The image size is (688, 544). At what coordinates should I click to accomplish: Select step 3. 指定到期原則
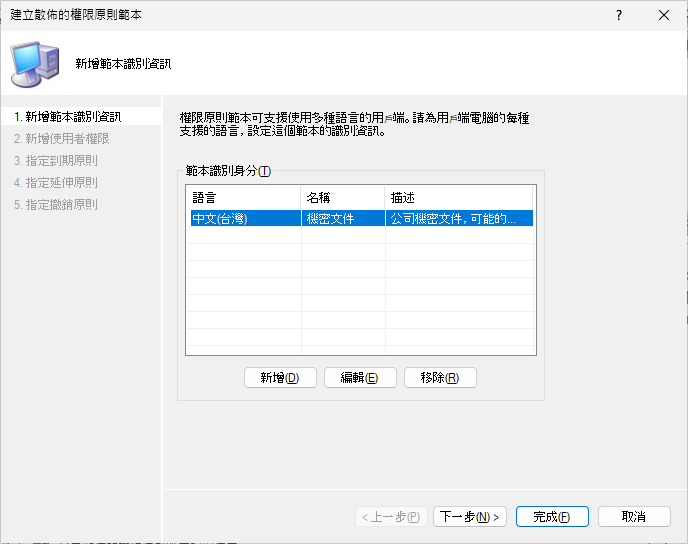coord(56,161)
